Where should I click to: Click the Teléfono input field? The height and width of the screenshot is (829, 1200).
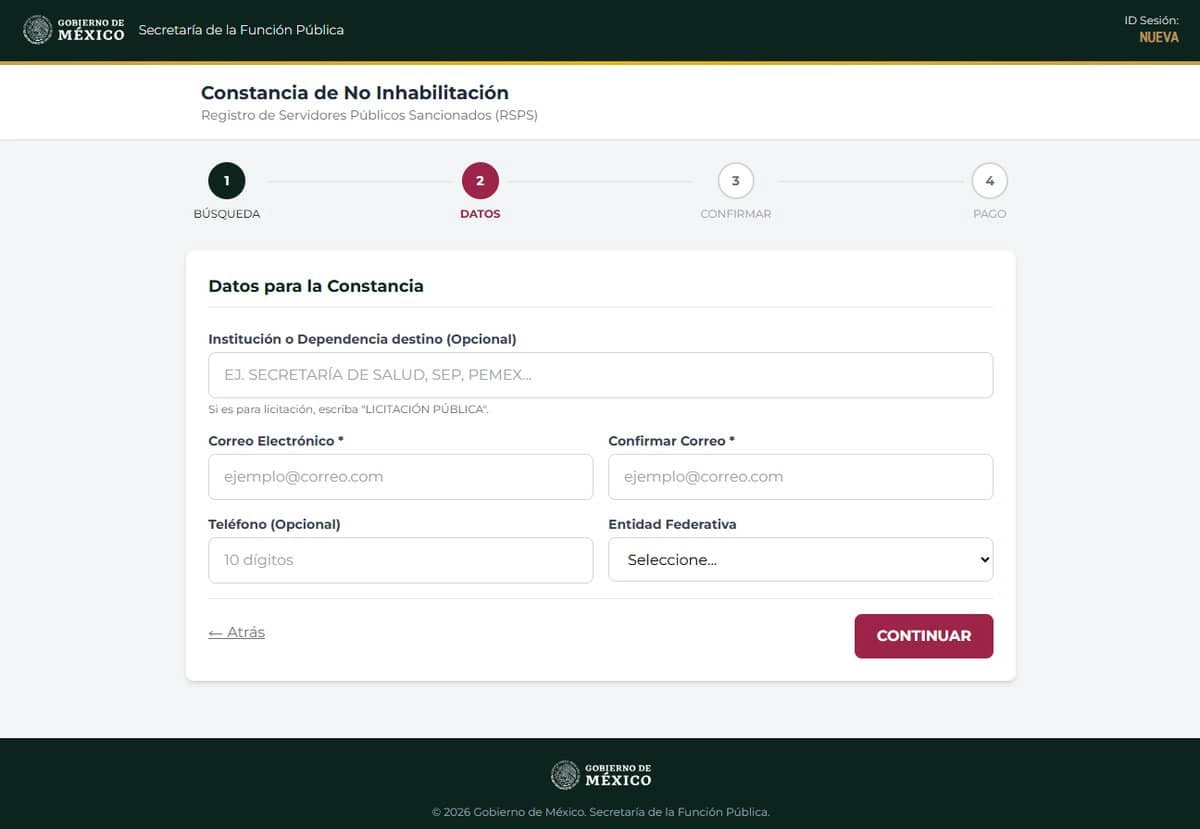(x=400, y=560)
